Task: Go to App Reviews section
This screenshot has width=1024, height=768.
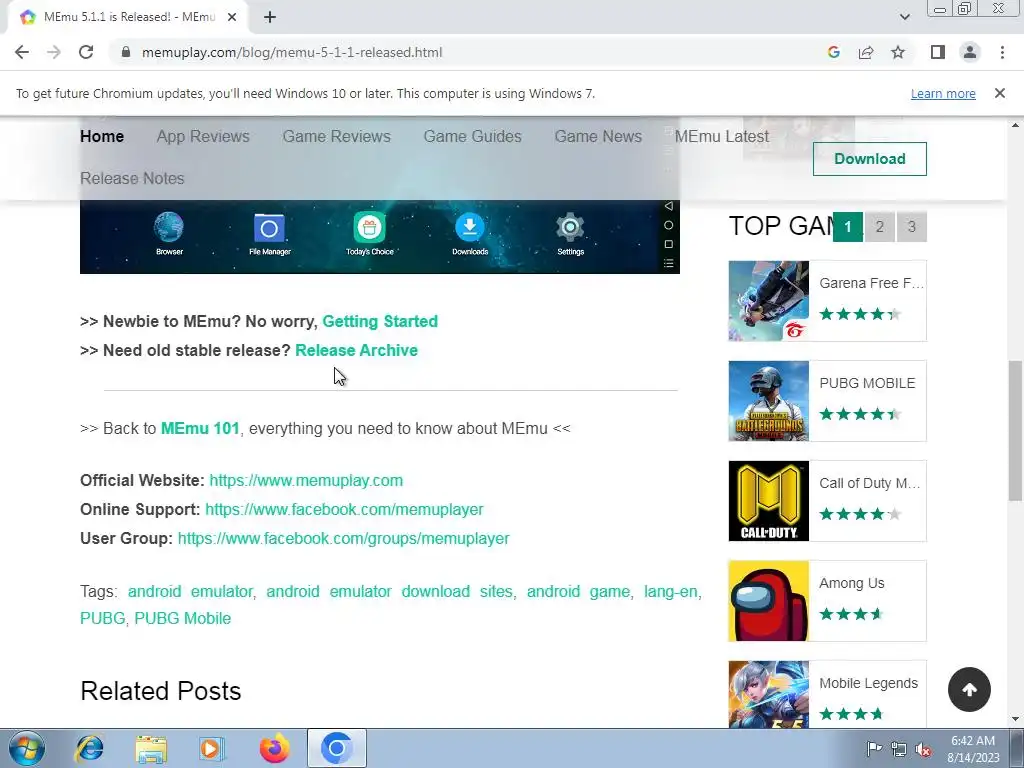Action: pos(203,136)
